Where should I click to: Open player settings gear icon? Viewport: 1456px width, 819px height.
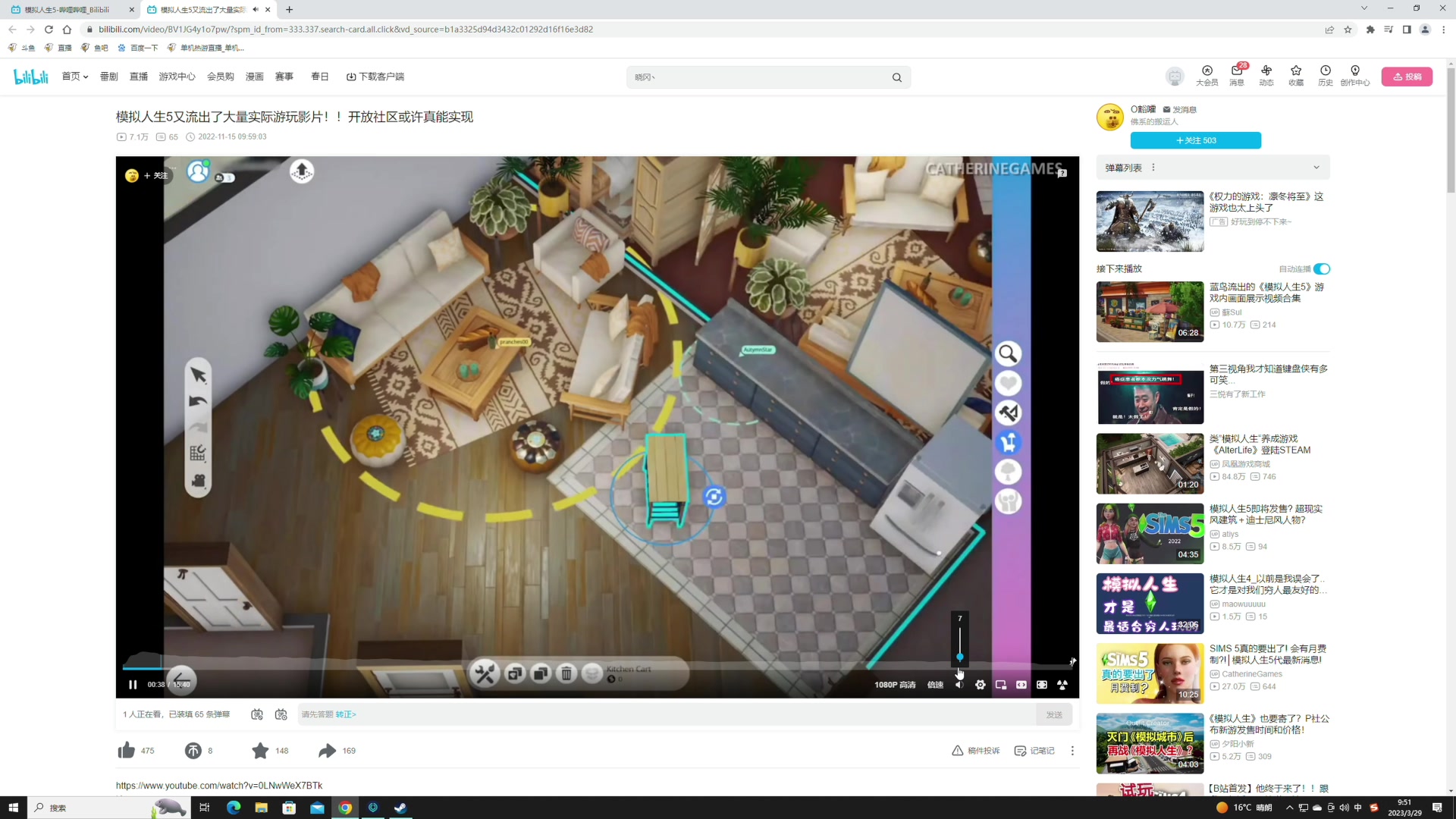(981, 685)
